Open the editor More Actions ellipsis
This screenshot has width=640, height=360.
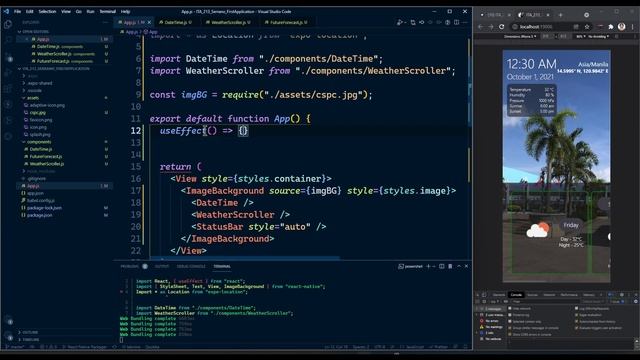465,22
